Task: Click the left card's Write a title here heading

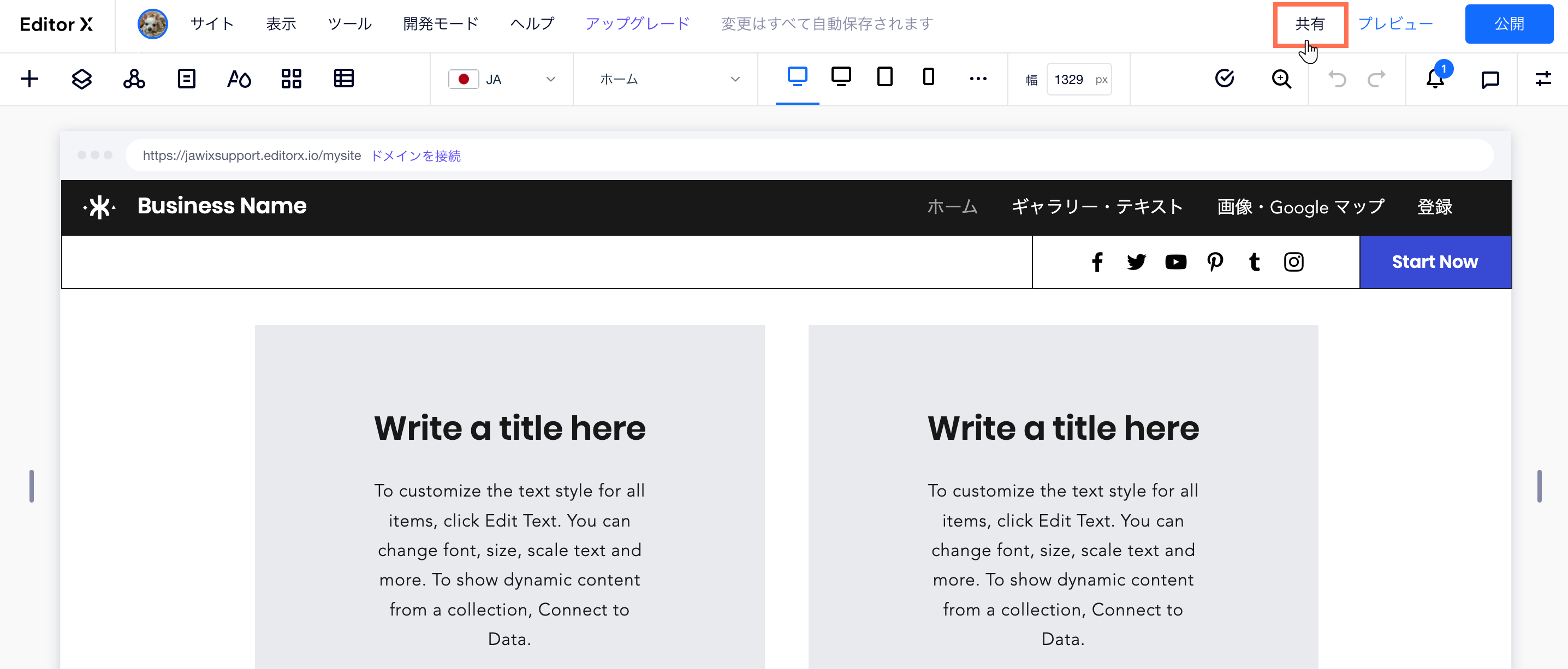Action: pyautogui.click(x=509, y=428)
